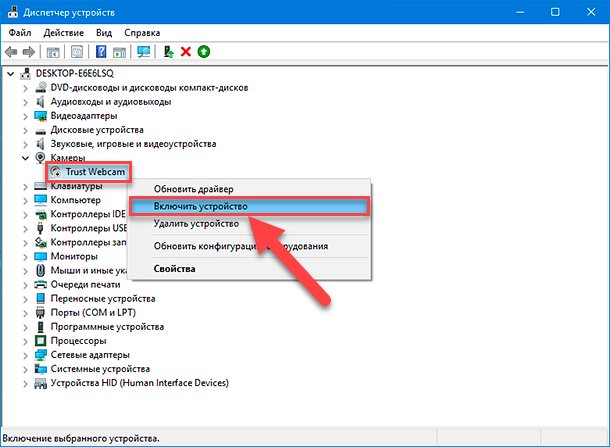Open the Справка menu
The height and width of the screenshot is (447, 610).
pyautogui.click(x=142, y=33)
